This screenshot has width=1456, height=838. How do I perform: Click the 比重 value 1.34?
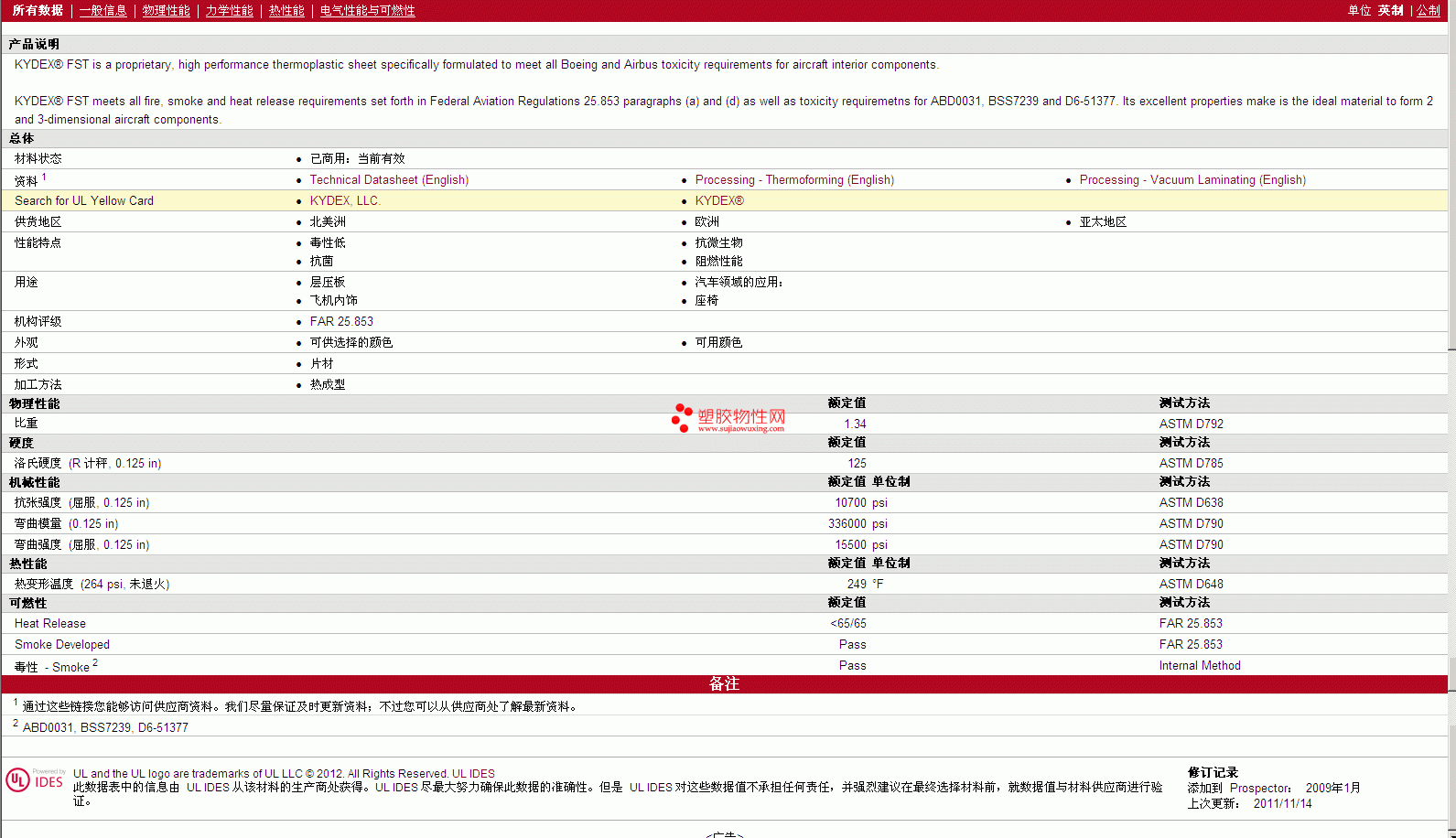coord(855,424)
